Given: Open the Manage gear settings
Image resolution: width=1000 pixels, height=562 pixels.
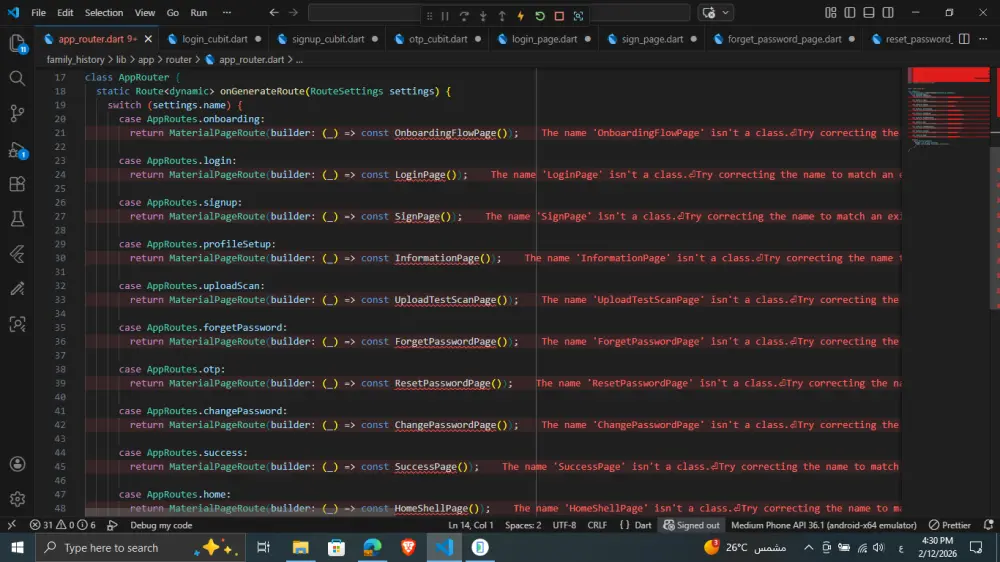Looking at the screenshot, I should click(x=17, y=499).
